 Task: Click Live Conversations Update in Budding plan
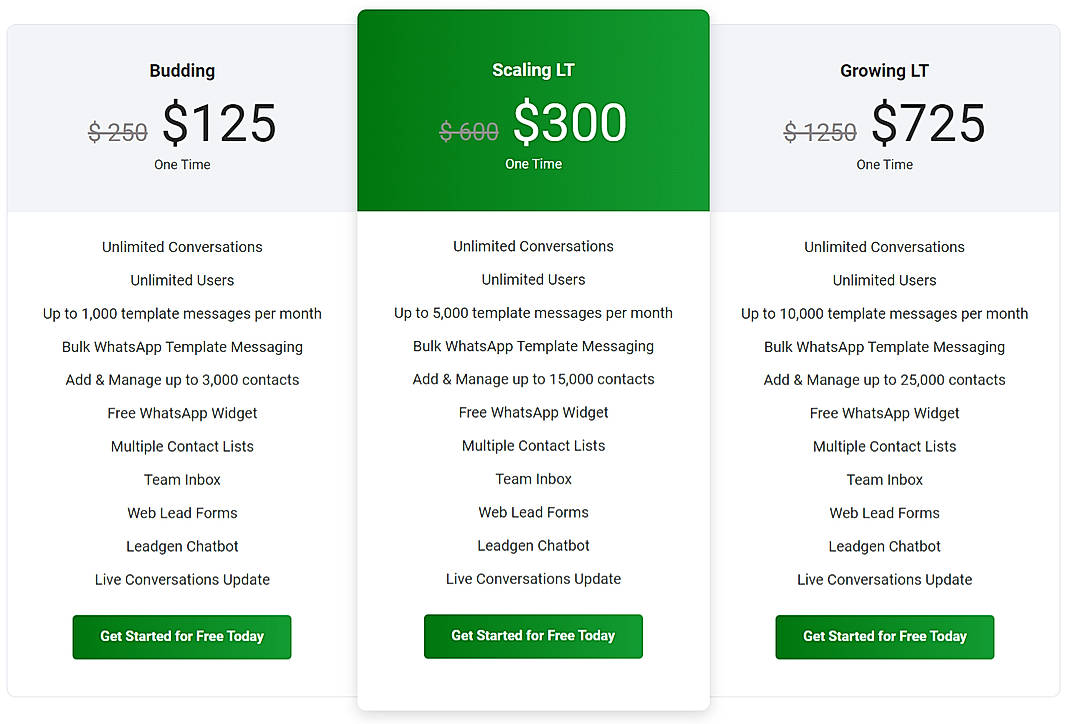[x=181, y=579]
